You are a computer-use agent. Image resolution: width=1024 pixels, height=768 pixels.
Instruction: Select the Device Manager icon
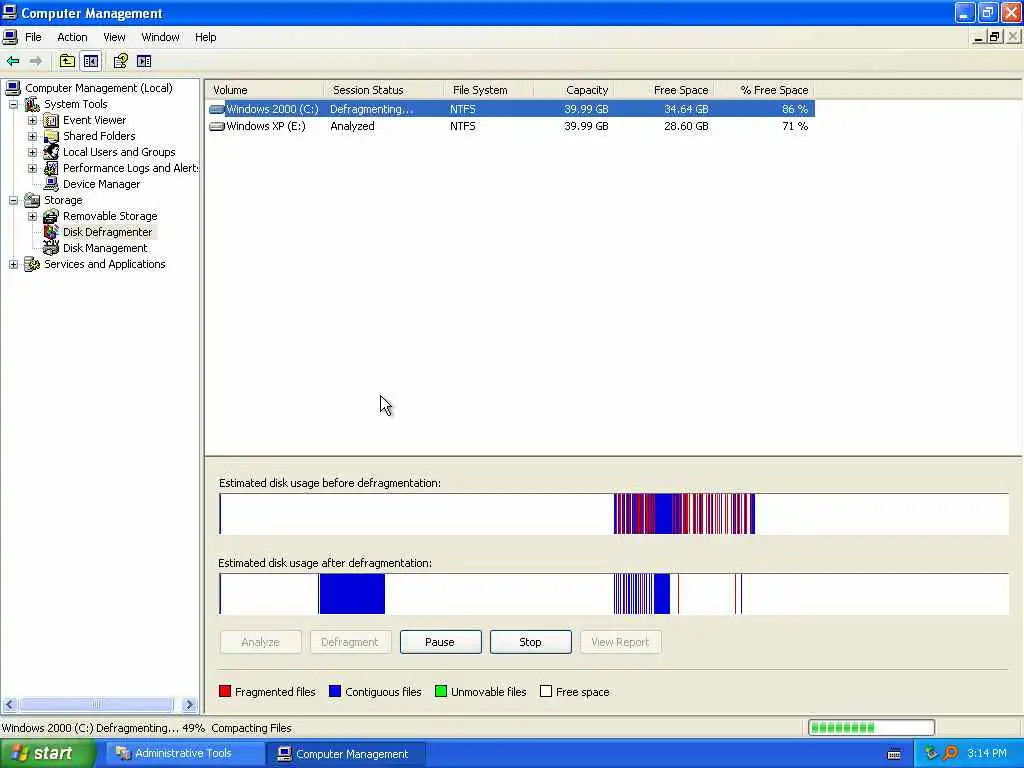pyautogui.click(x=51, y=184)
